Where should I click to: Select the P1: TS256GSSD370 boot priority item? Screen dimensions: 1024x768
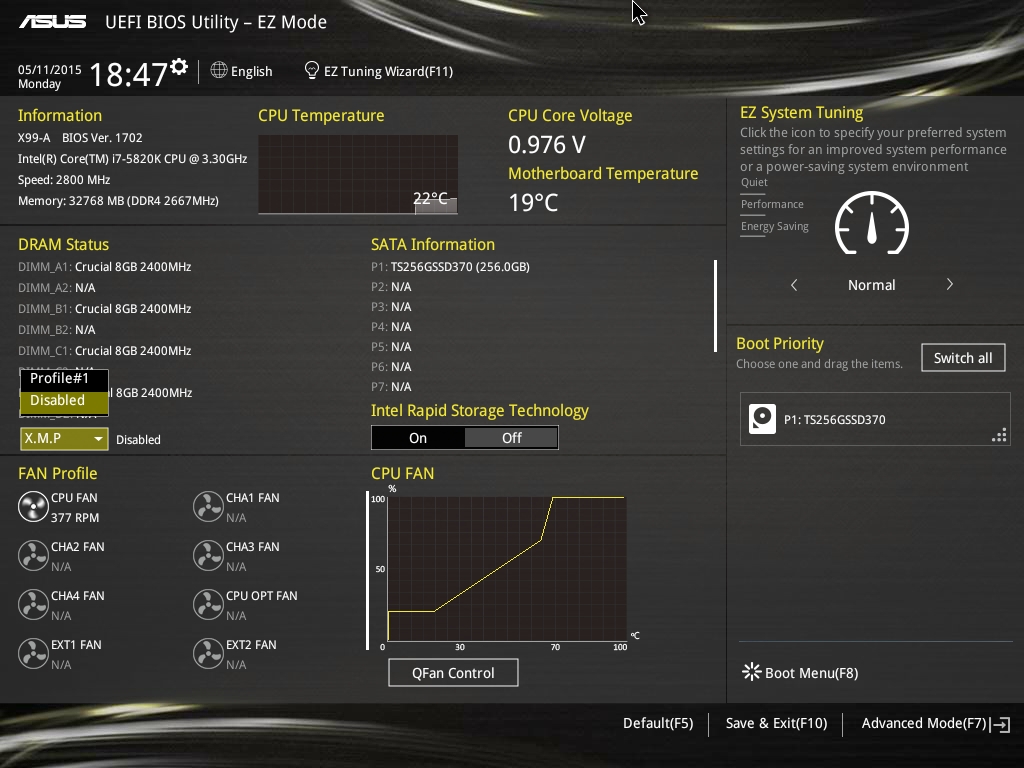pos(875,419)
